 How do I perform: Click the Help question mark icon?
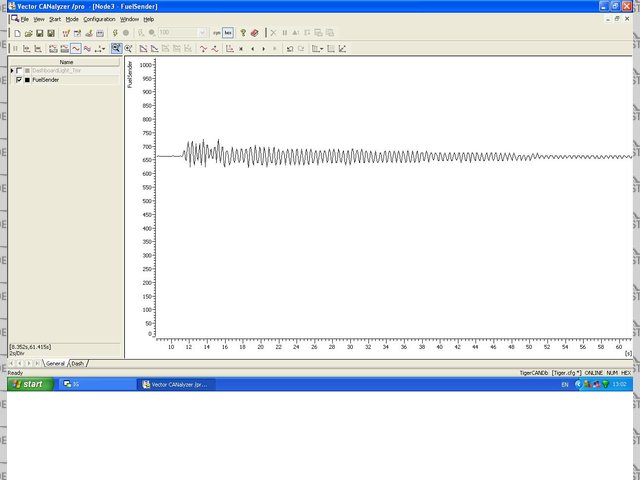point(242,33)
